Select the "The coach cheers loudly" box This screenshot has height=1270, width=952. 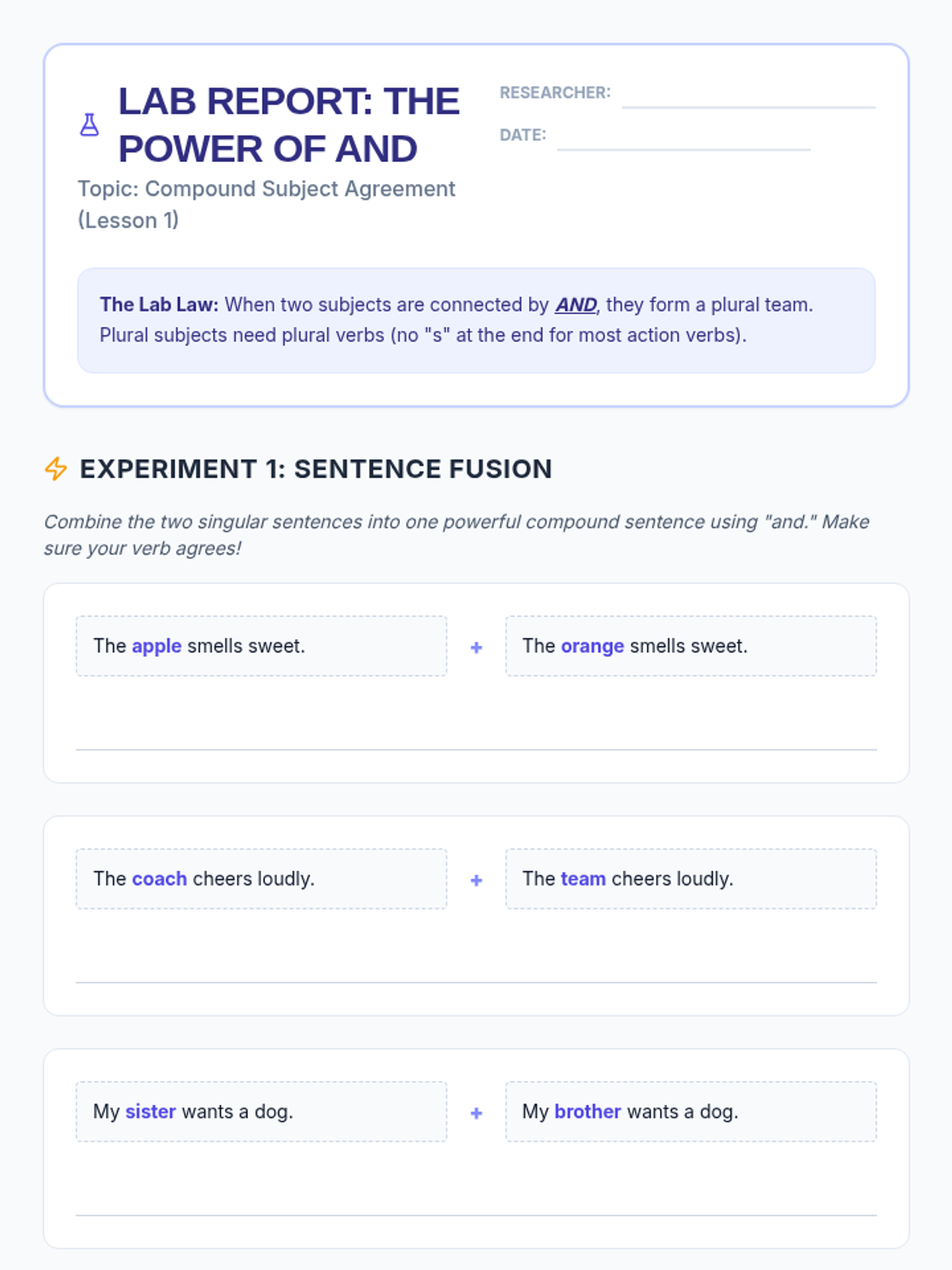(x=261, y=879)
